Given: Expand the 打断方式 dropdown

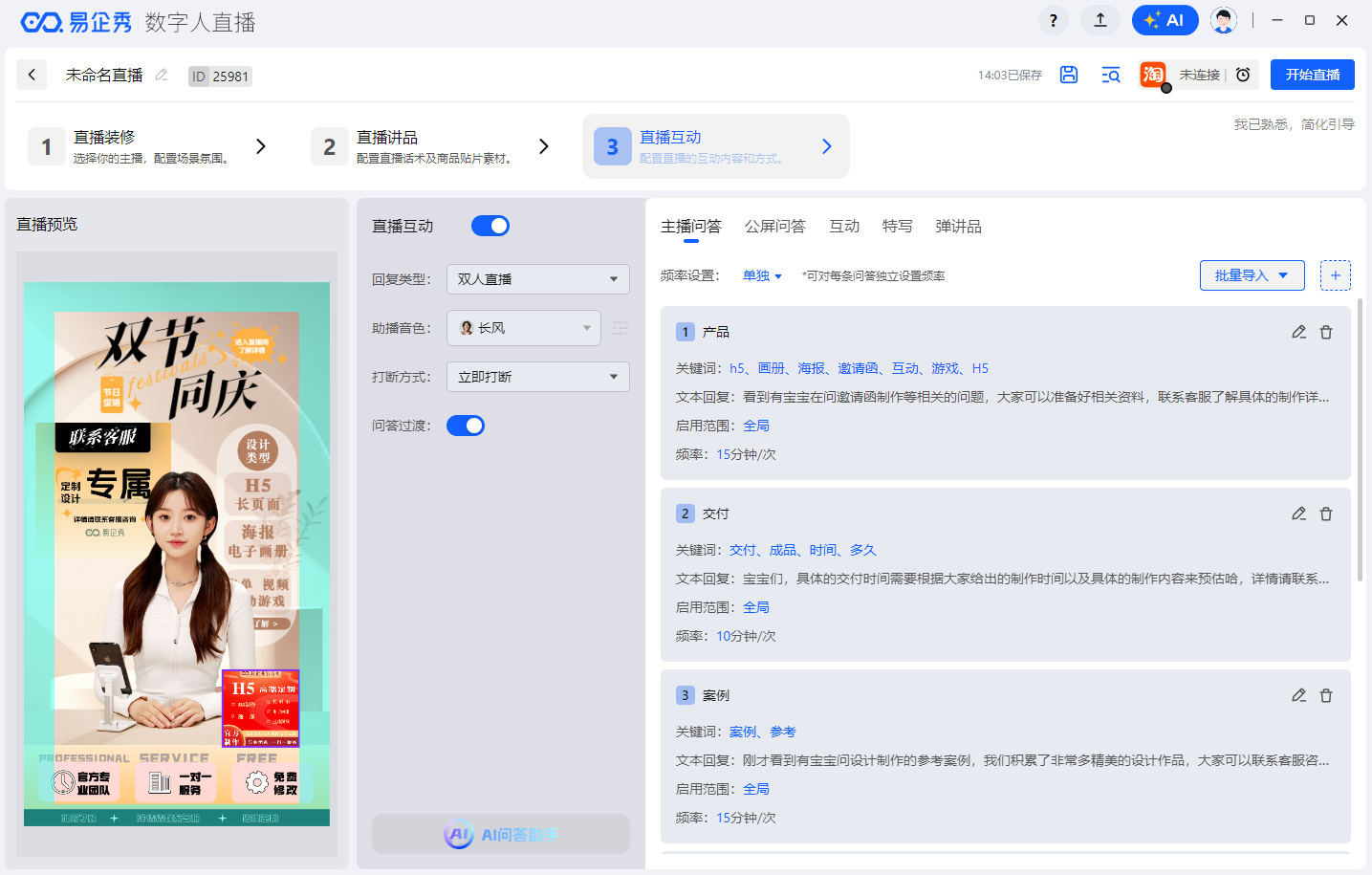Looking at the screenshot, I should 537,377.
